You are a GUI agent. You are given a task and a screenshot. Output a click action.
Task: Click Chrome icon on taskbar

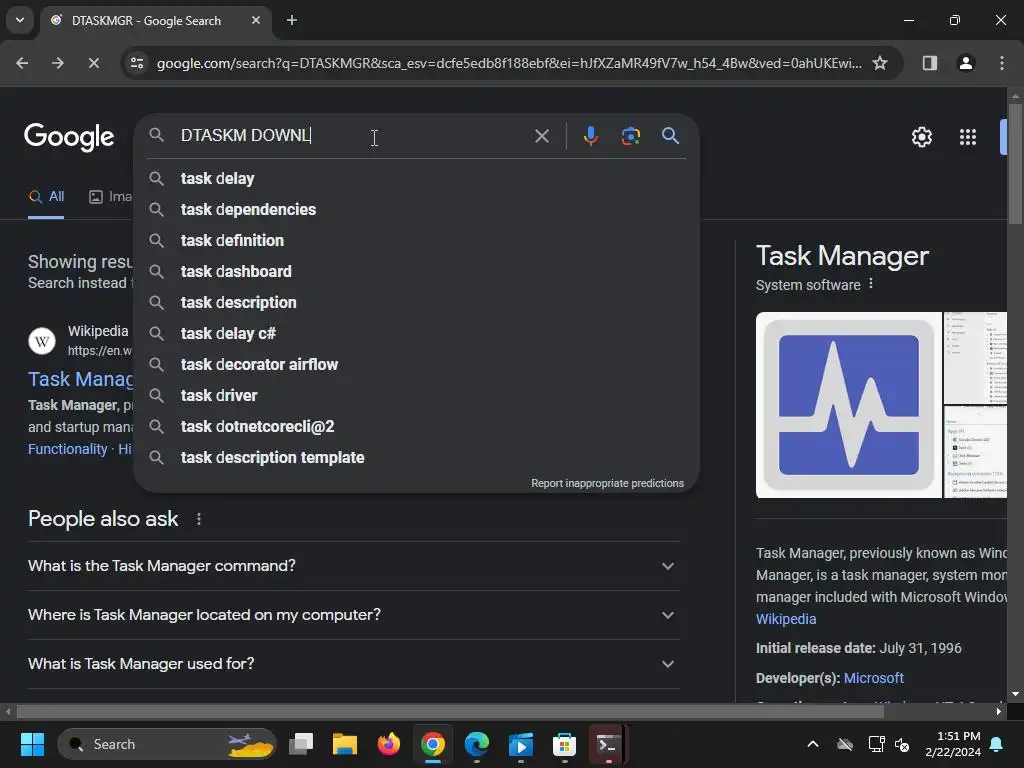coord(432,744)
